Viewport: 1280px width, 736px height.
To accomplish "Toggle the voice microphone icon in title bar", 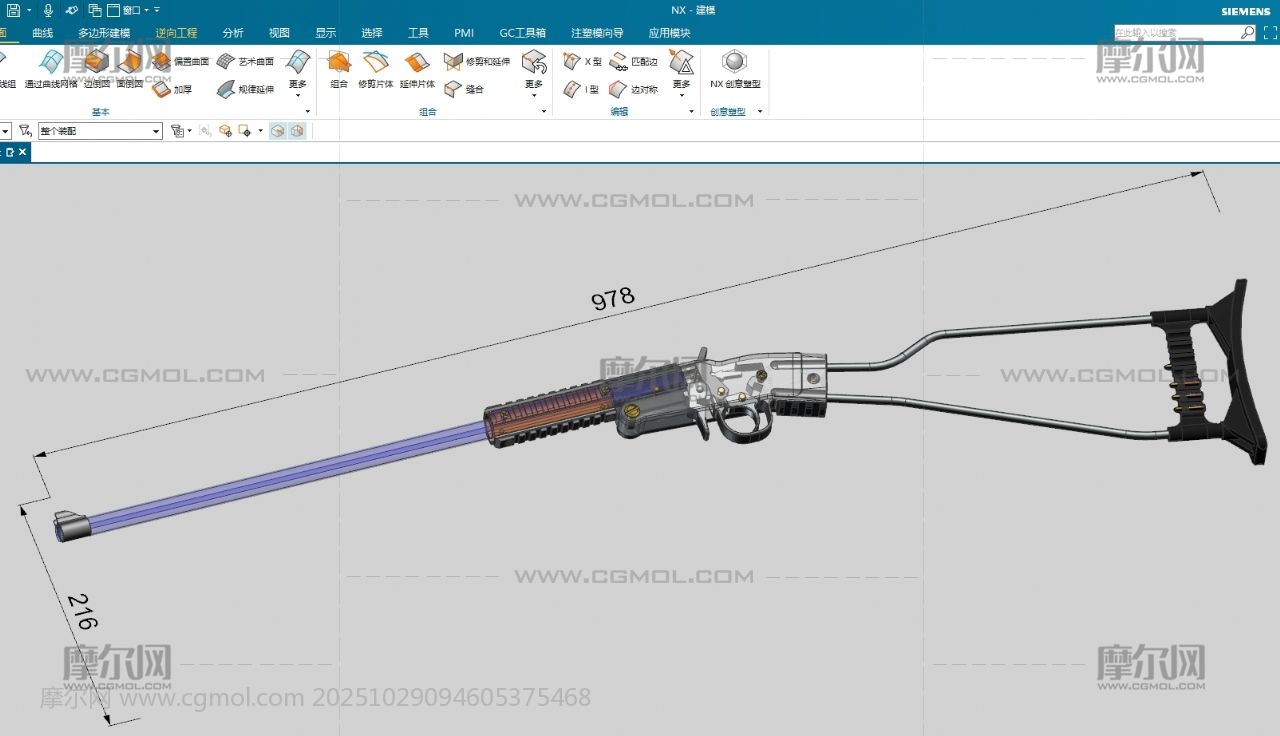I will point(48,10).
